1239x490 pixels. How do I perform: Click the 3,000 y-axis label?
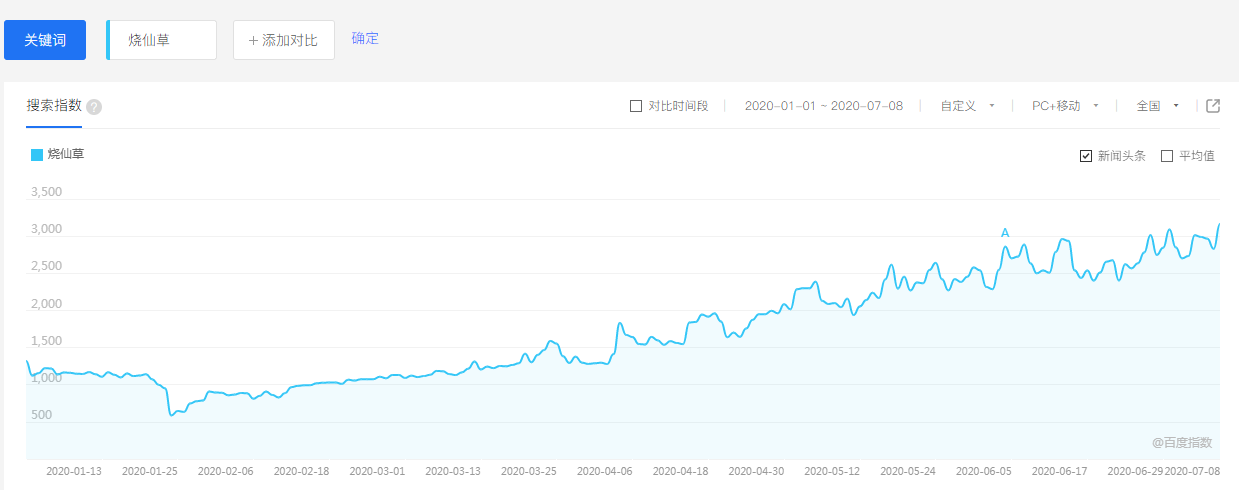pos(45,229)
